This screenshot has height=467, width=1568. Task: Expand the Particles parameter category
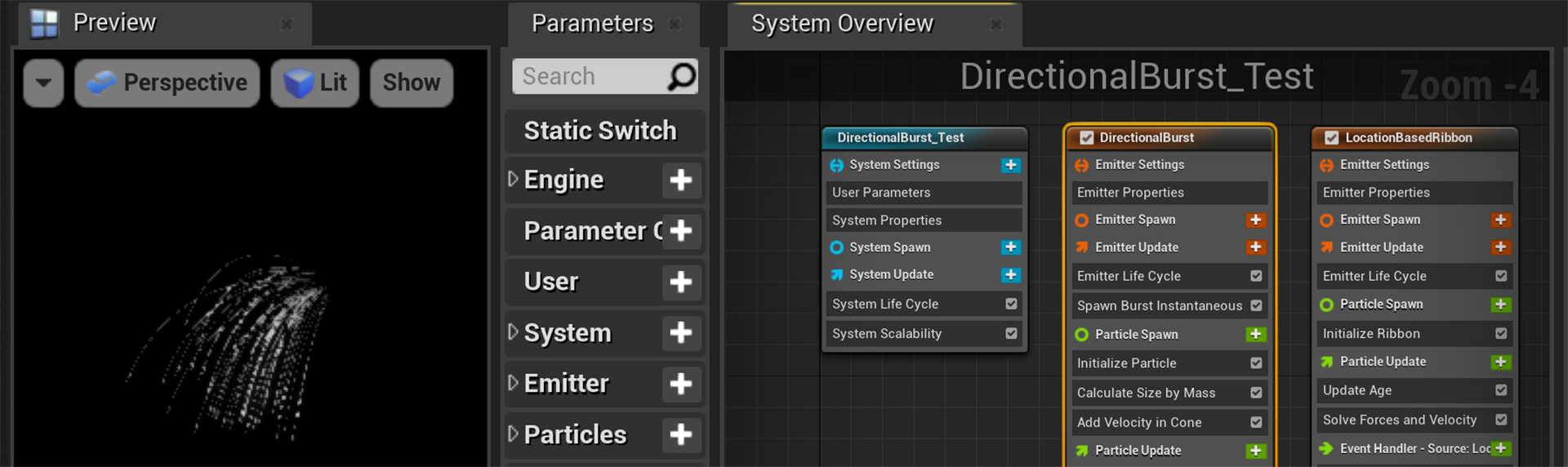click(513, 434)
